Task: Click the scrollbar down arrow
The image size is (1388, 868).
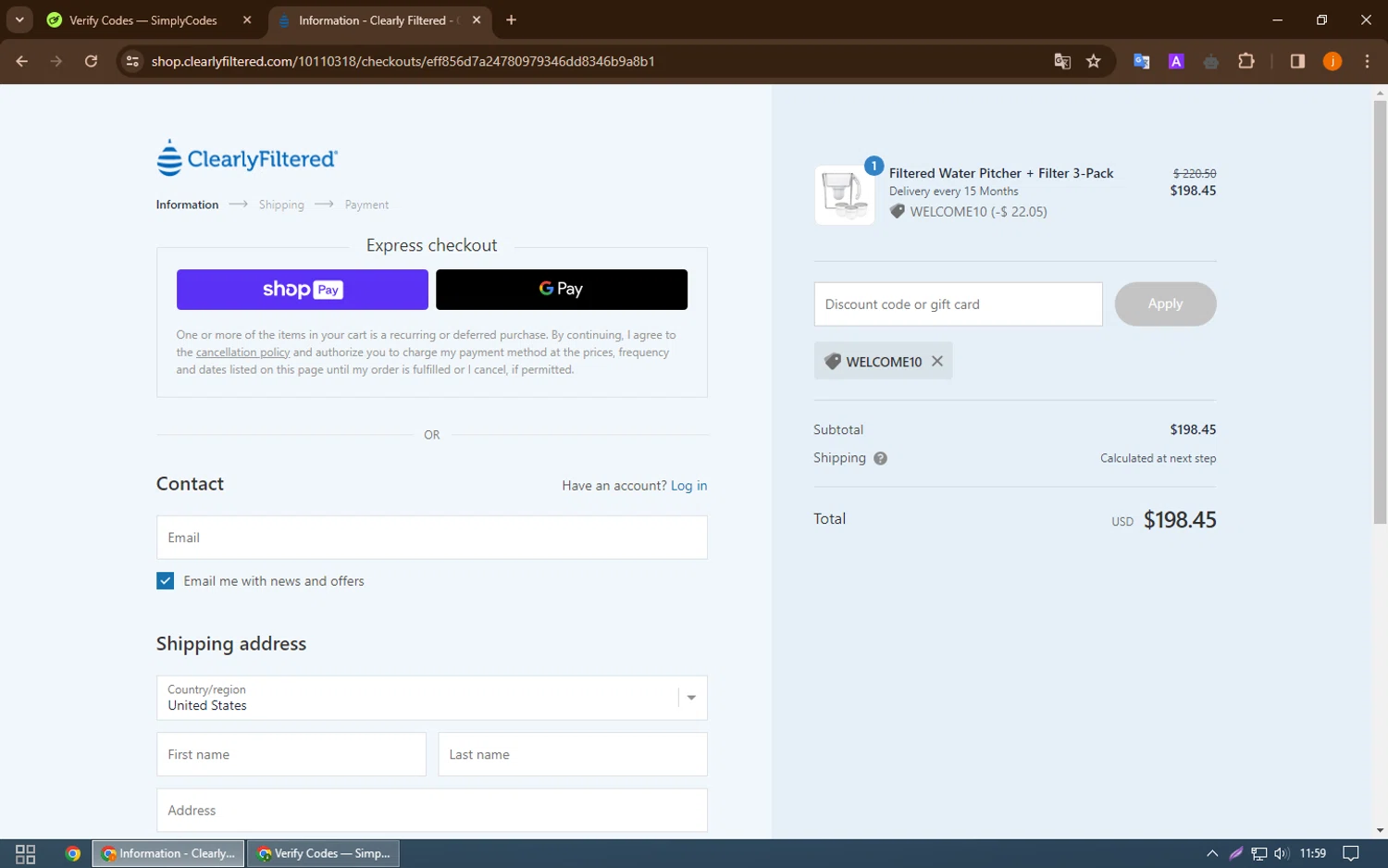Action: (x=1380, y=831)
